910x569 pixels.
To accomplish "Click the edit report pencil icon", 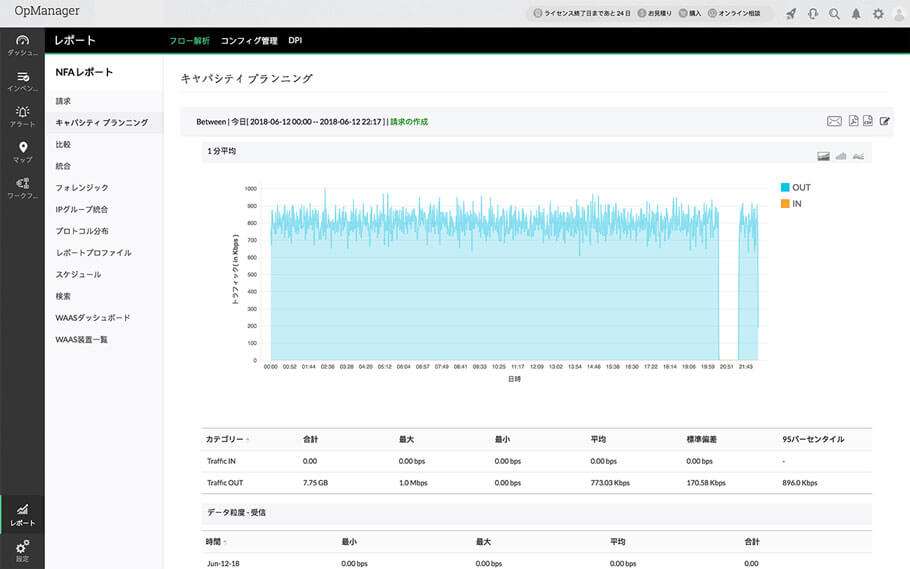I will (885, 121).
